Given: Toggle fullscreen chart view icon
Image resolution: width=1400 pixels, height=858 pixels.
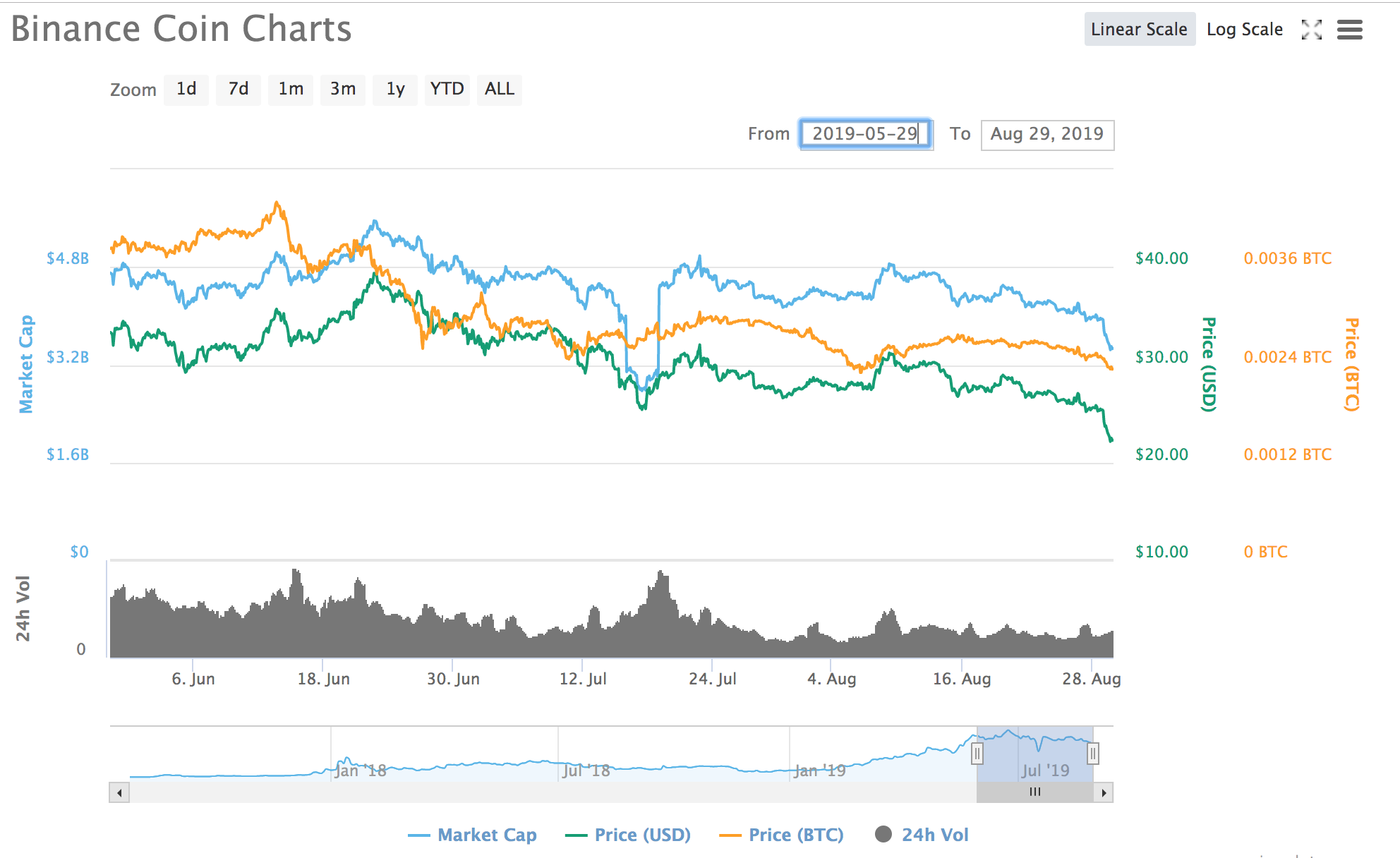Looking at the screenshot, I should pos(1311,30).
